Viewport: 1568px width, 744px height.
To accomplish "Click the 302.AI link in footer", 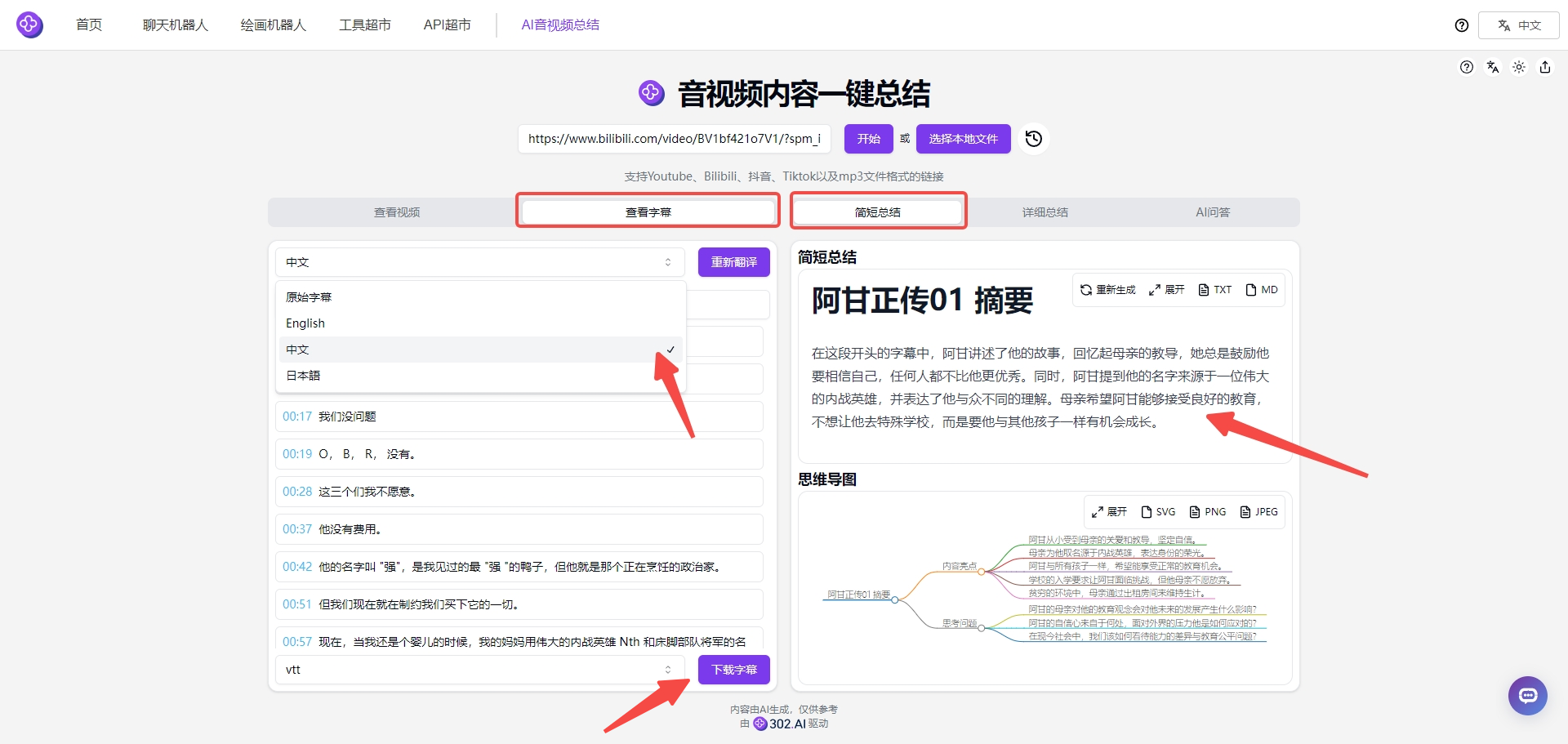I will (x=780, y=724).
